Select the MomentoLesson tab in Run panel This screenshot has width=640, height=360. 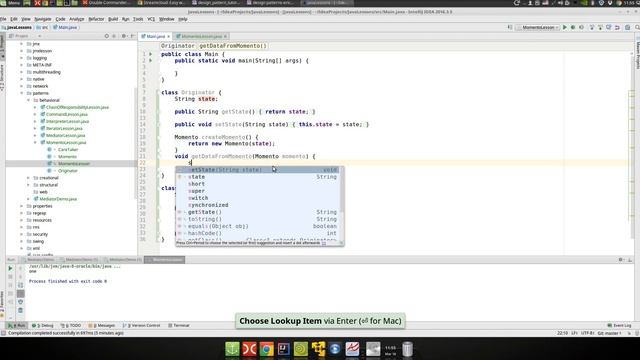click(164, 260)
